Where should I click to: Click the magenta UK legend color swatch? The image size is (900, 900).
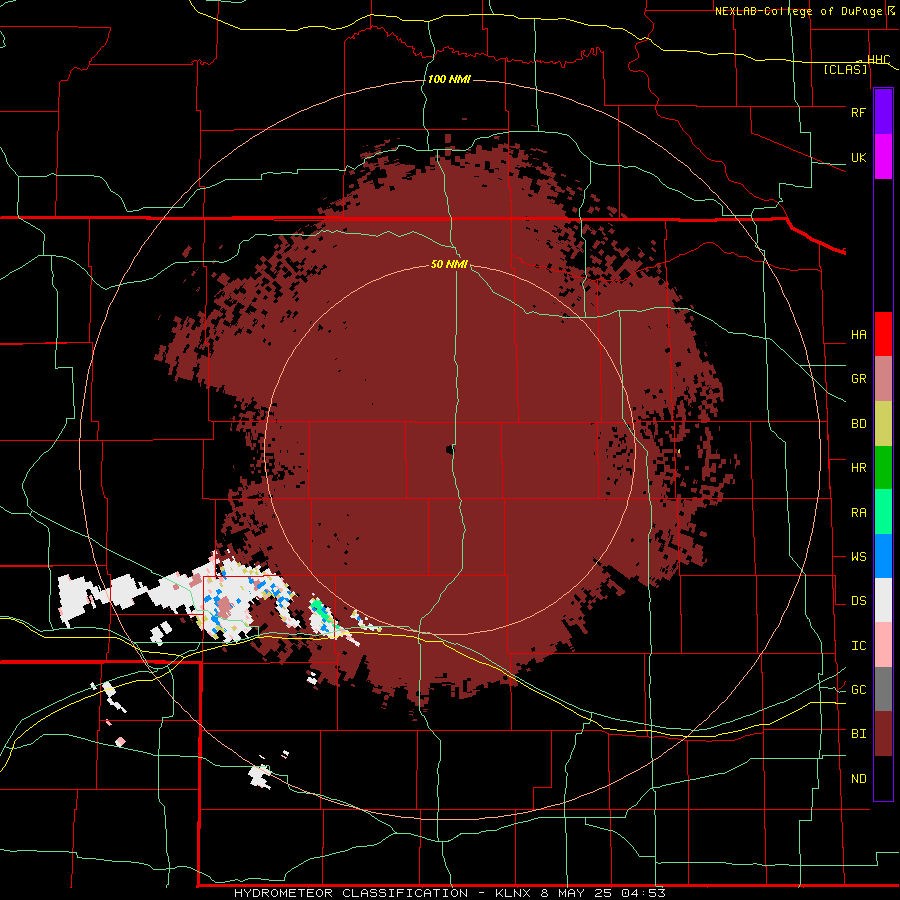click(x=883, y=157)
